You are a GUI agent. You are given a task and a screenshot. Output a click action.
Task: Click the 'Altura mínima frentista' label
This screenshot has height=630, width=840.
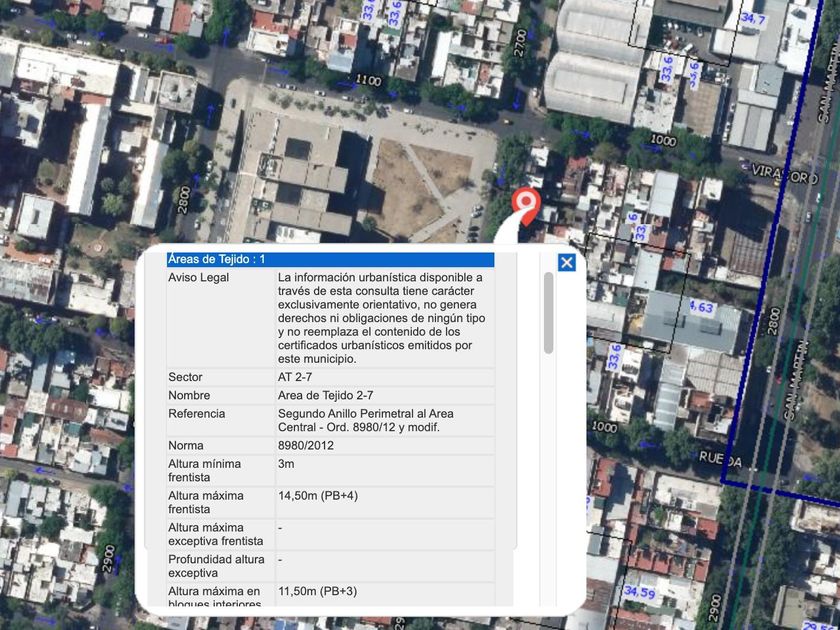click(205, 470)
